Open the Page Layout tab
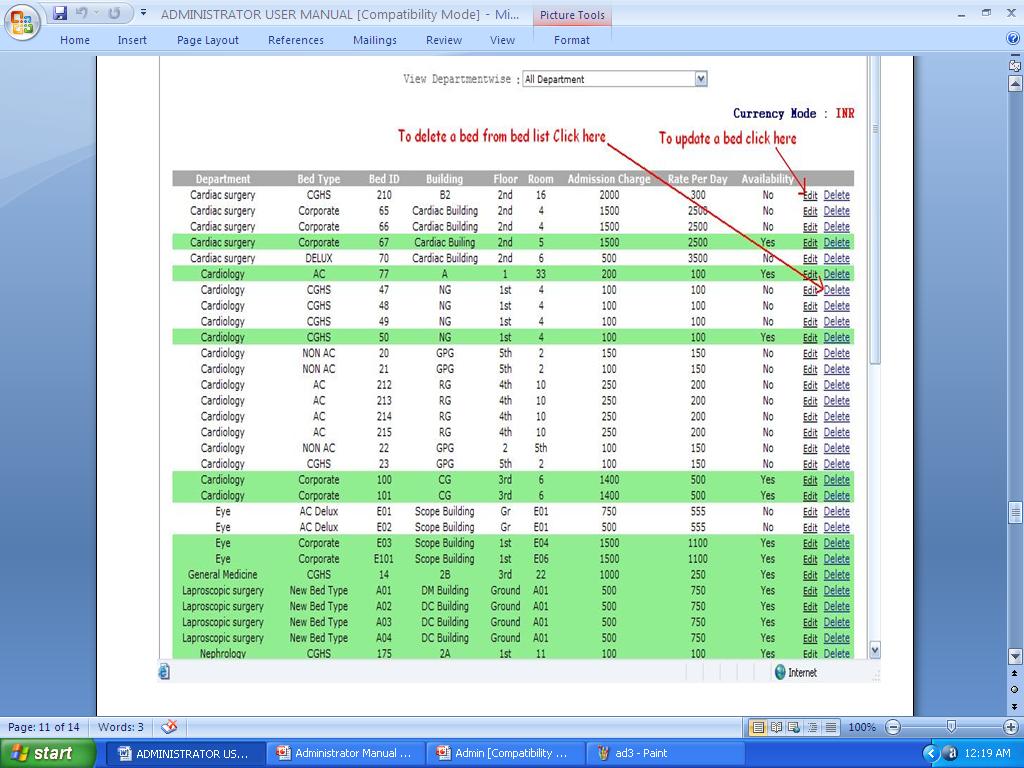 point(208,40)
